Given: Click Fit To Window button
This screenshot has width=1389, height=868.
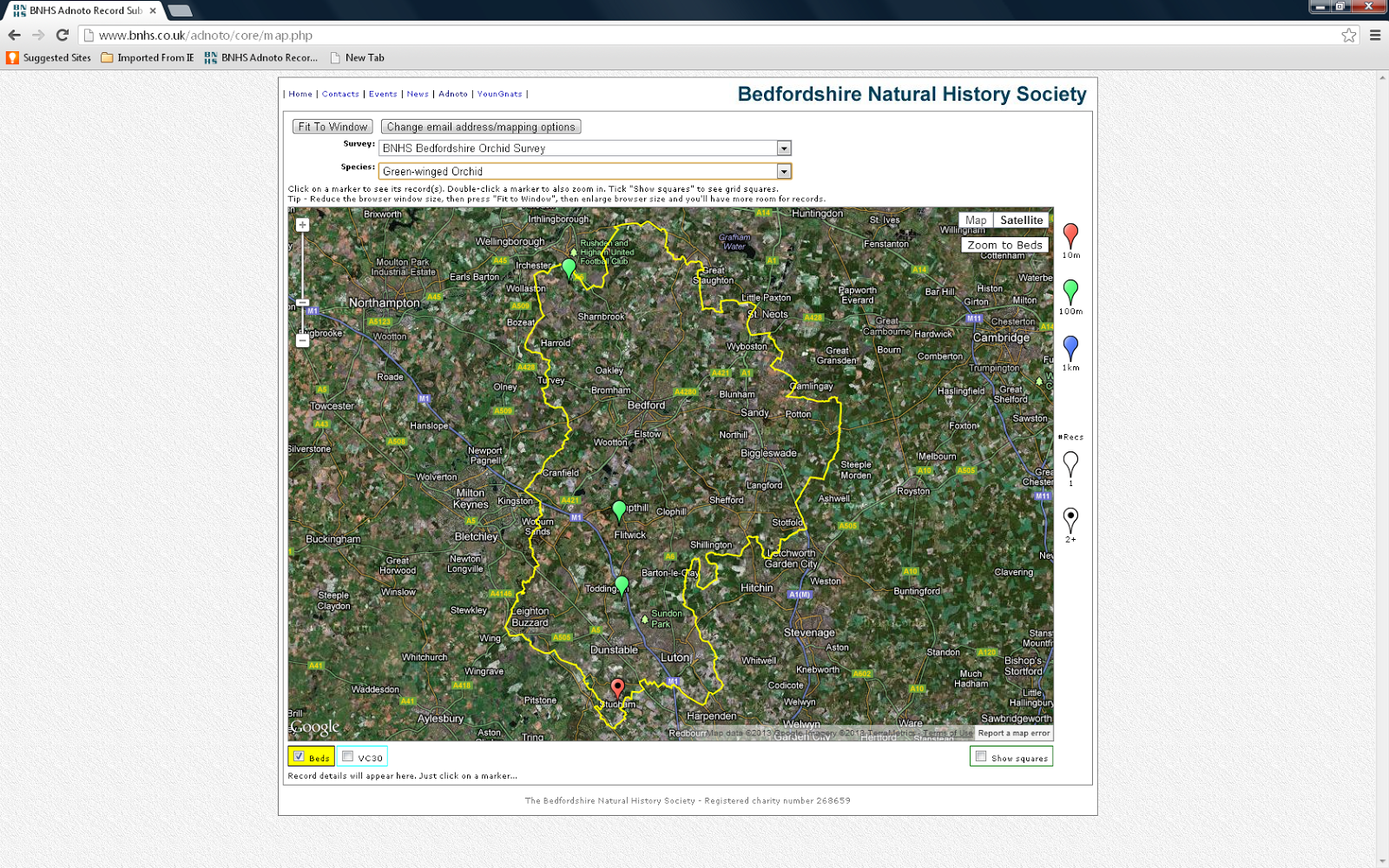Looking at the screenshot, I should 332,127.
